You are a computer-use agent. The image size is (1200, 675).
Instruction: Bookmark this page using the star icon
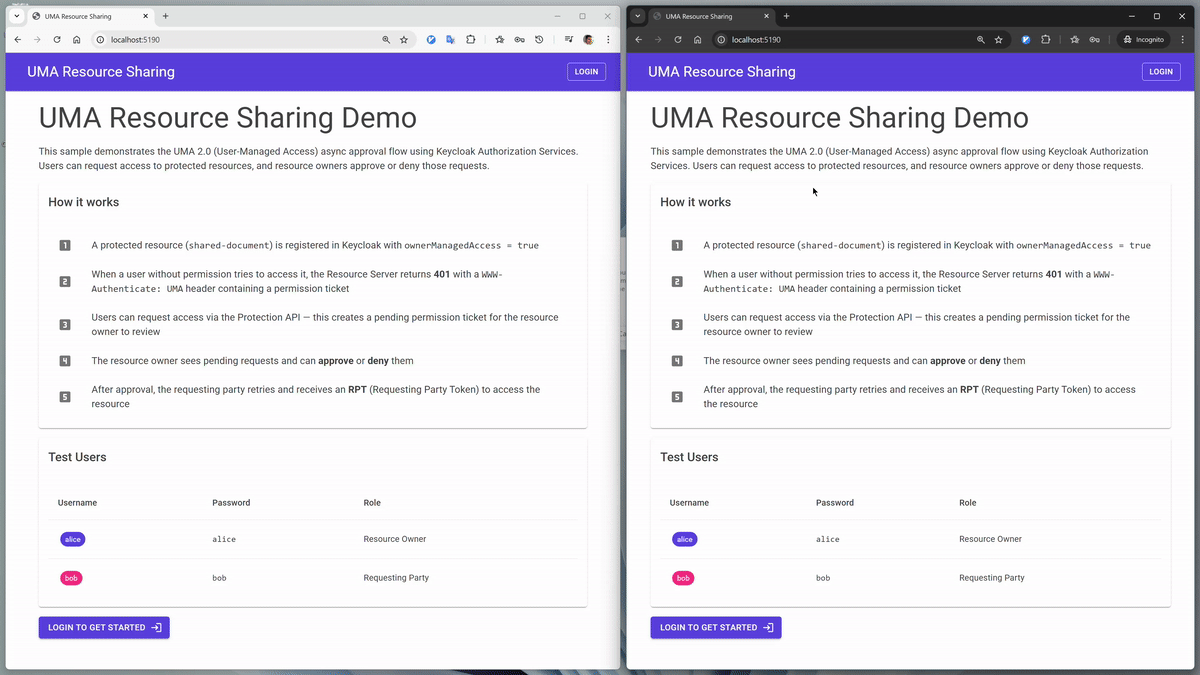pos(404,39)
